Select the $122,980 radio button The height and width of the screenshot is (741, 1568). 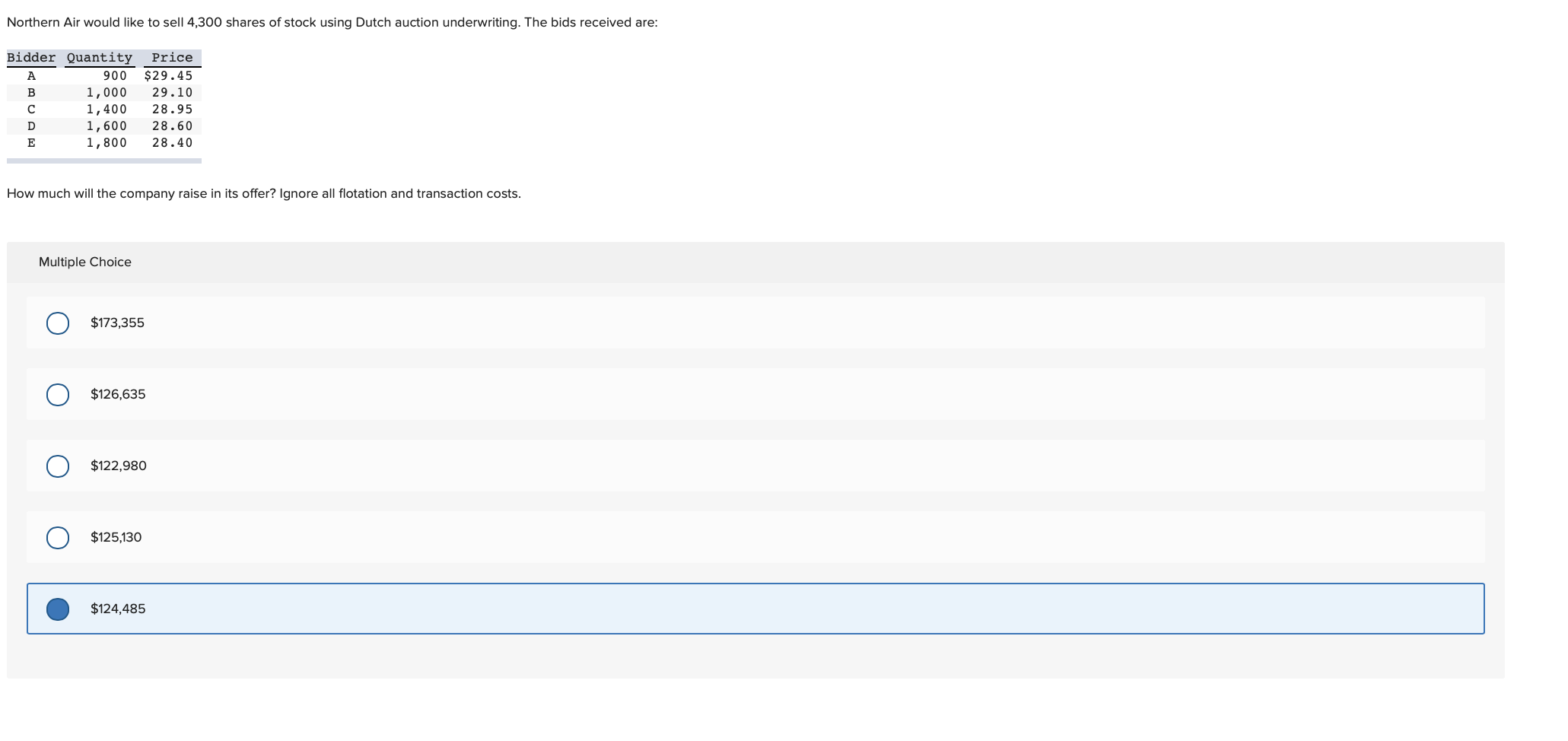tap(58, 466)
